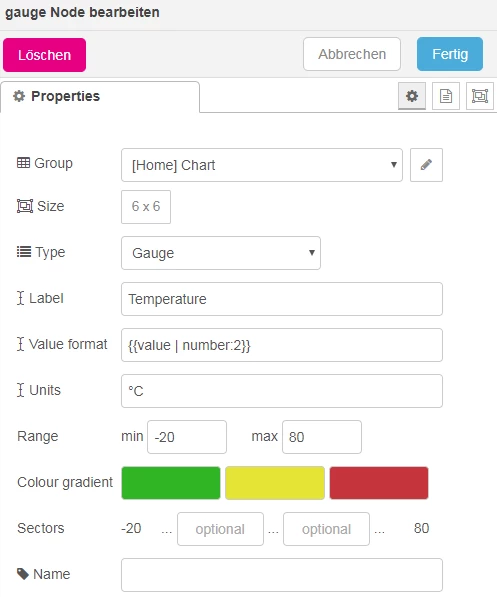Select the Units field showing °C

point(282,391)
